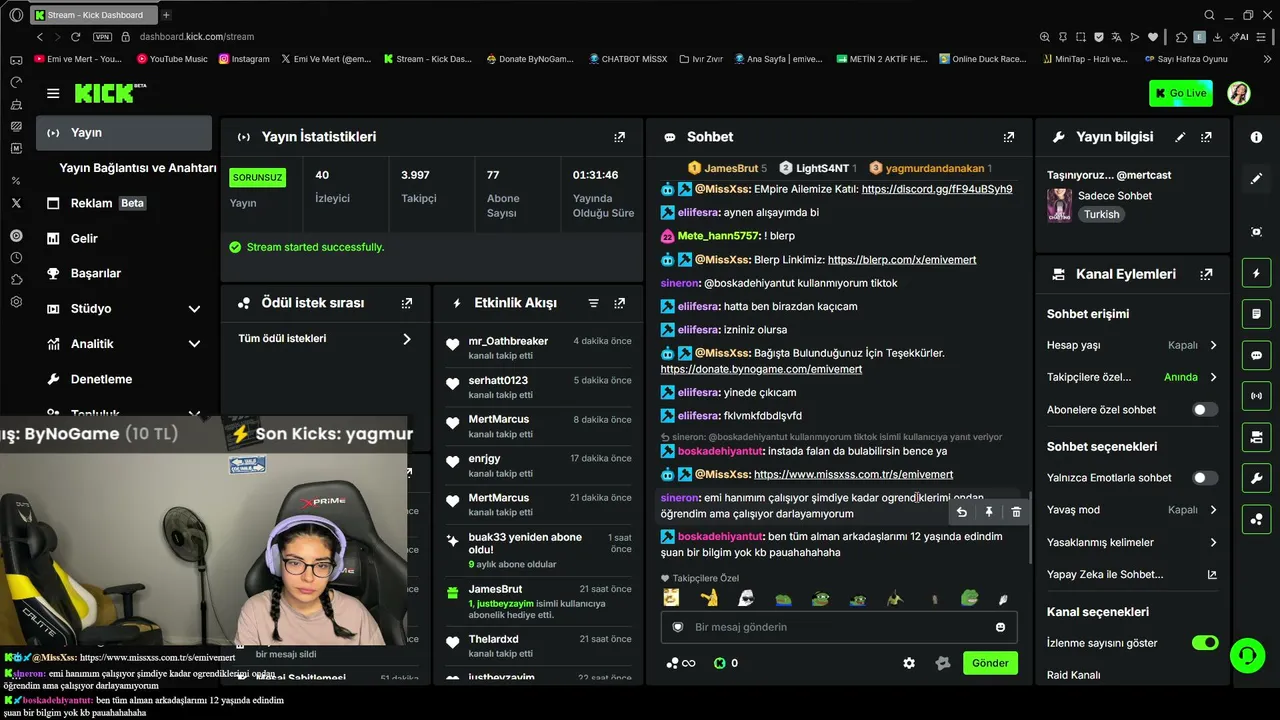Edit stream info with the pencil icon in Yayın bilgisi
The height and width of the screenshot is (720, 1280).
(1180, 137)
